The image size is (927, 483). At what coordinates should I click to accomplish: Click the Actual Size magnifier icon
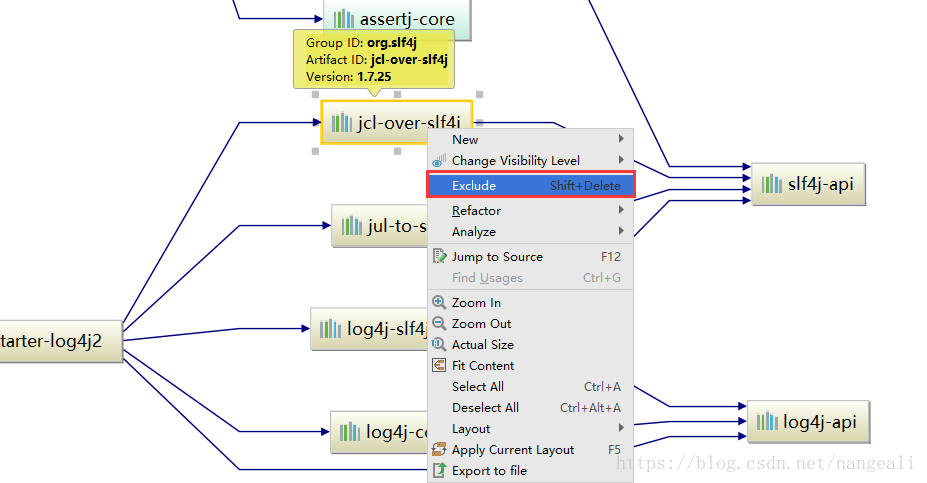pos(439,344)
